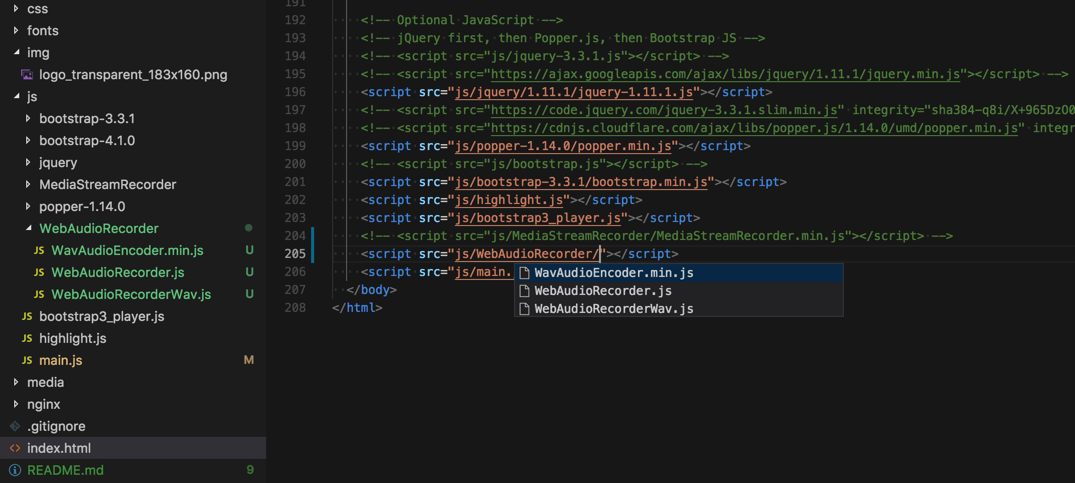Click line number 196 in the gutter
Screen dimensions: 1075x483
pyautogui.click(x=295, y=92)
